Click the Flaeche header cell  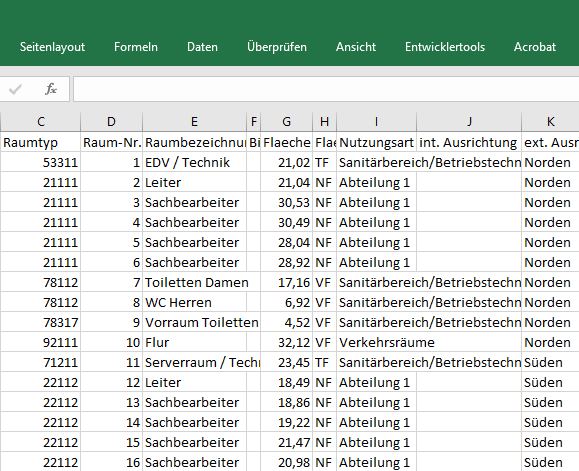pos(287,142)
